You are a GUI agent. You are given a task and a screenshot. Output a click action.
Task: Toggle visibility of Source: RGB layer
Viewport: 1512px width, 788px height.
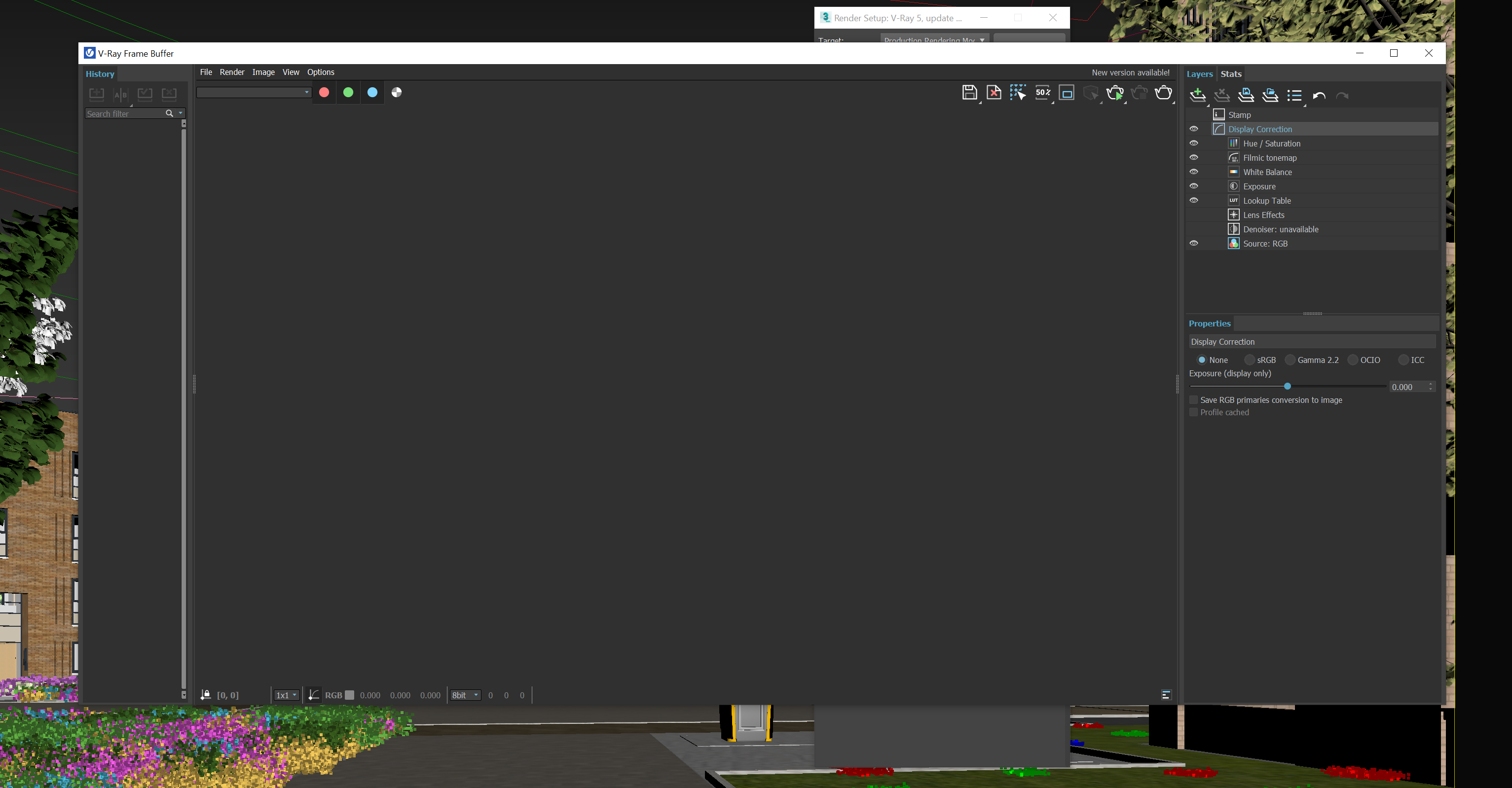(x=1194, y=243)
